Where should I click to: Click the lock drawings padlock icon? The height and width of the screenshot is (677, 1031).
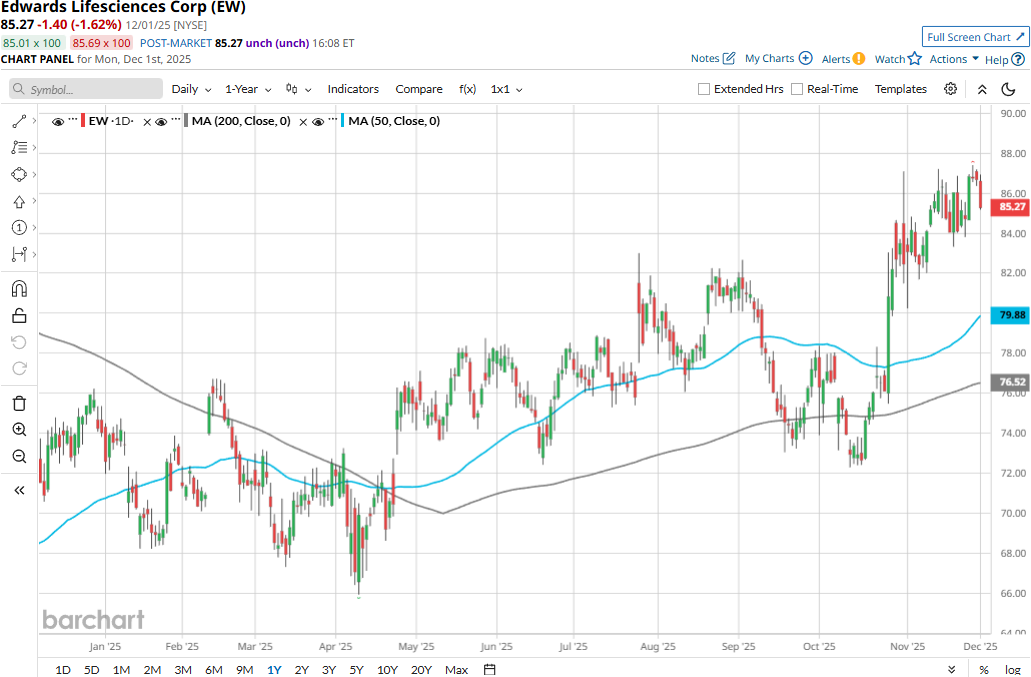click(x=19, y=316)
